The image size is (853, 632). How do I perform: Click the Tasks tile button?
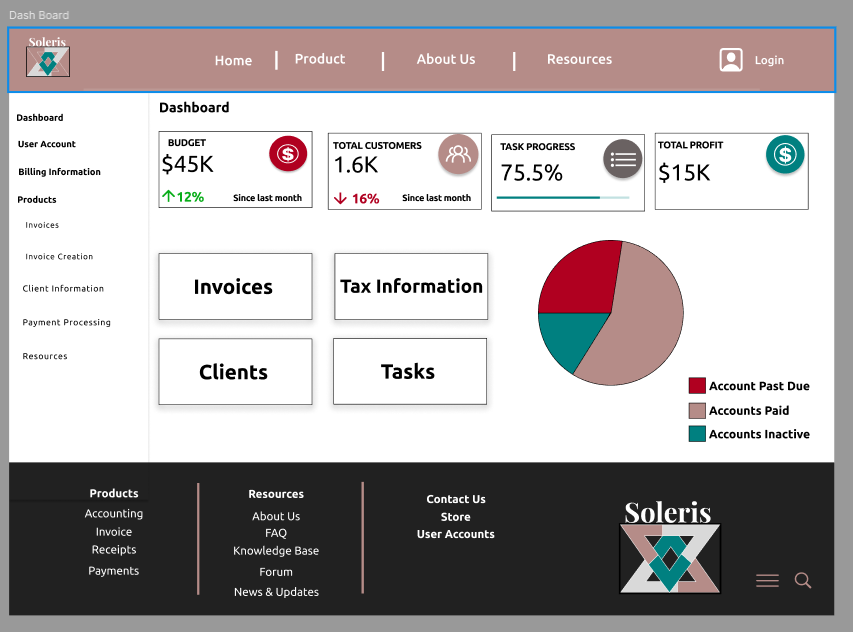point(410,371)
